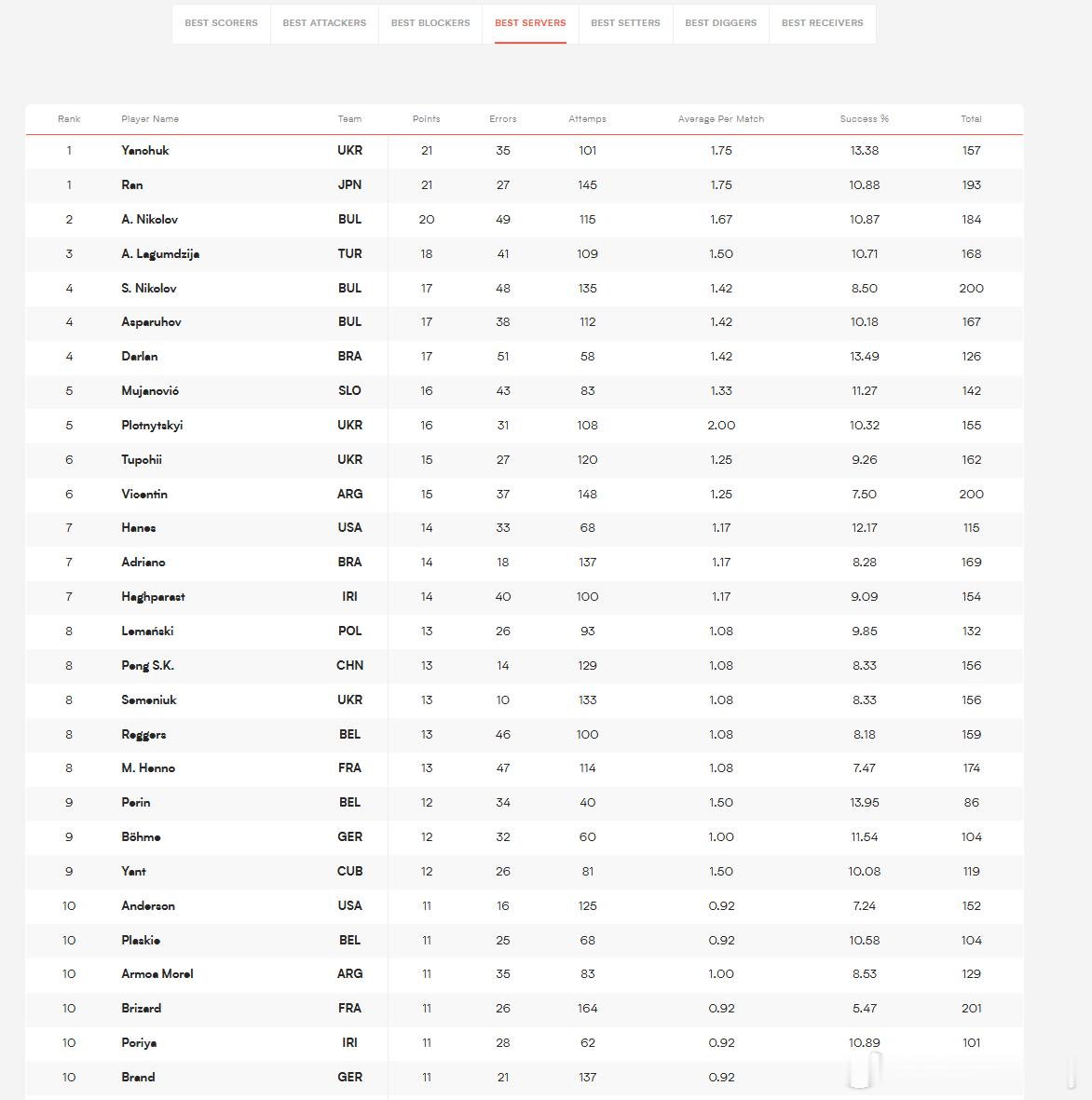The width and height of the screenshot is (1092, 1100).
Task: Click the Errors column header
Action: 502,119
